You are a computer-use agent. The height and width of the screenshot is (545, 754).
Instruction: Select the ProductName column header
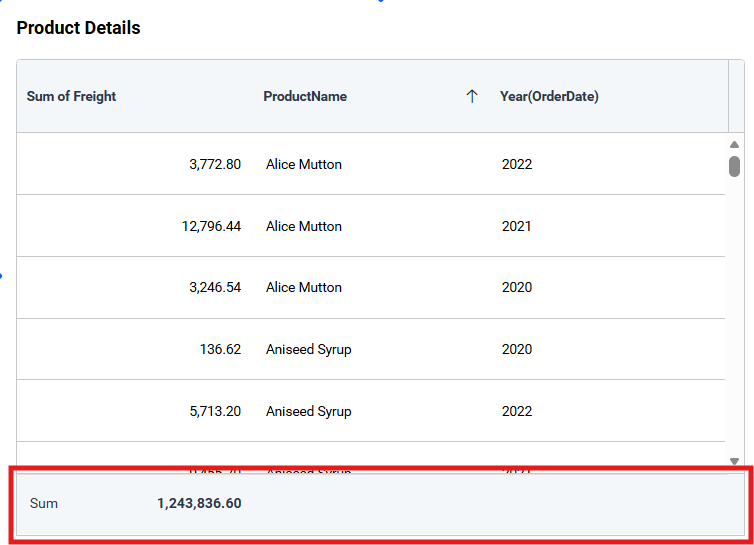(x=305, y=97)
